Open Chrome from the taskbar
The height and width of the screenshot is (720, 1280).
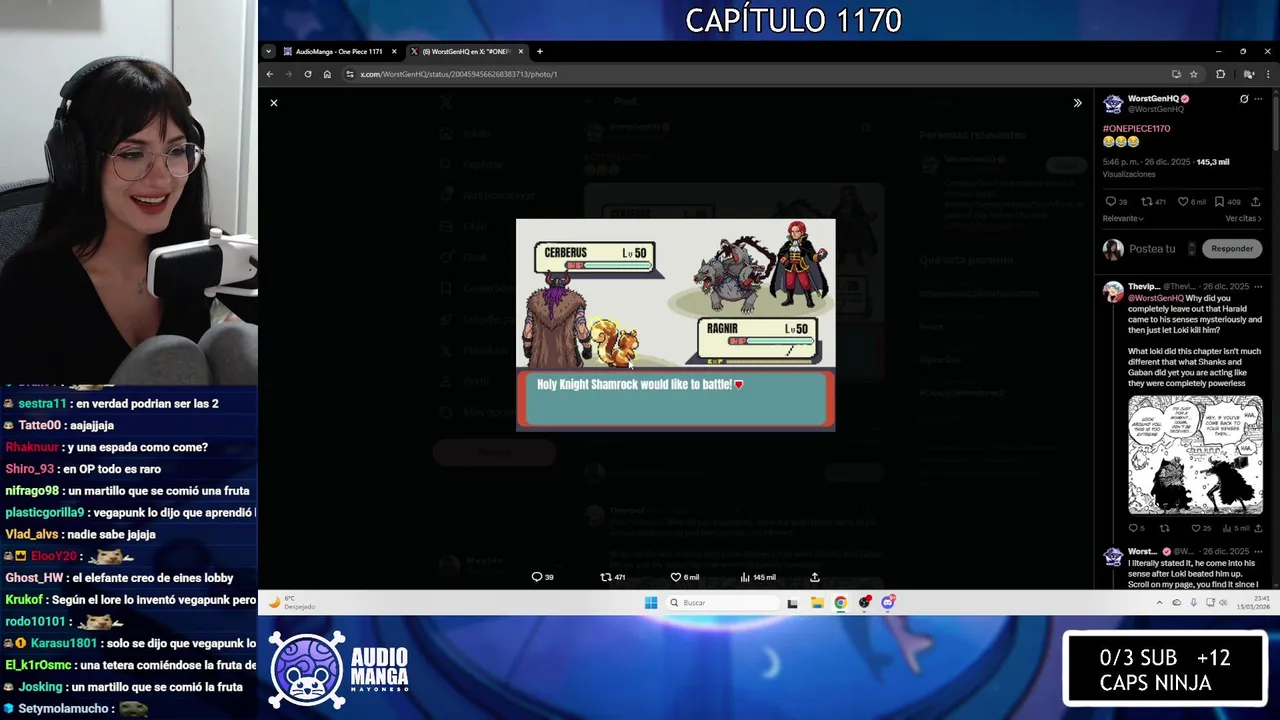[x=840, y=602]
